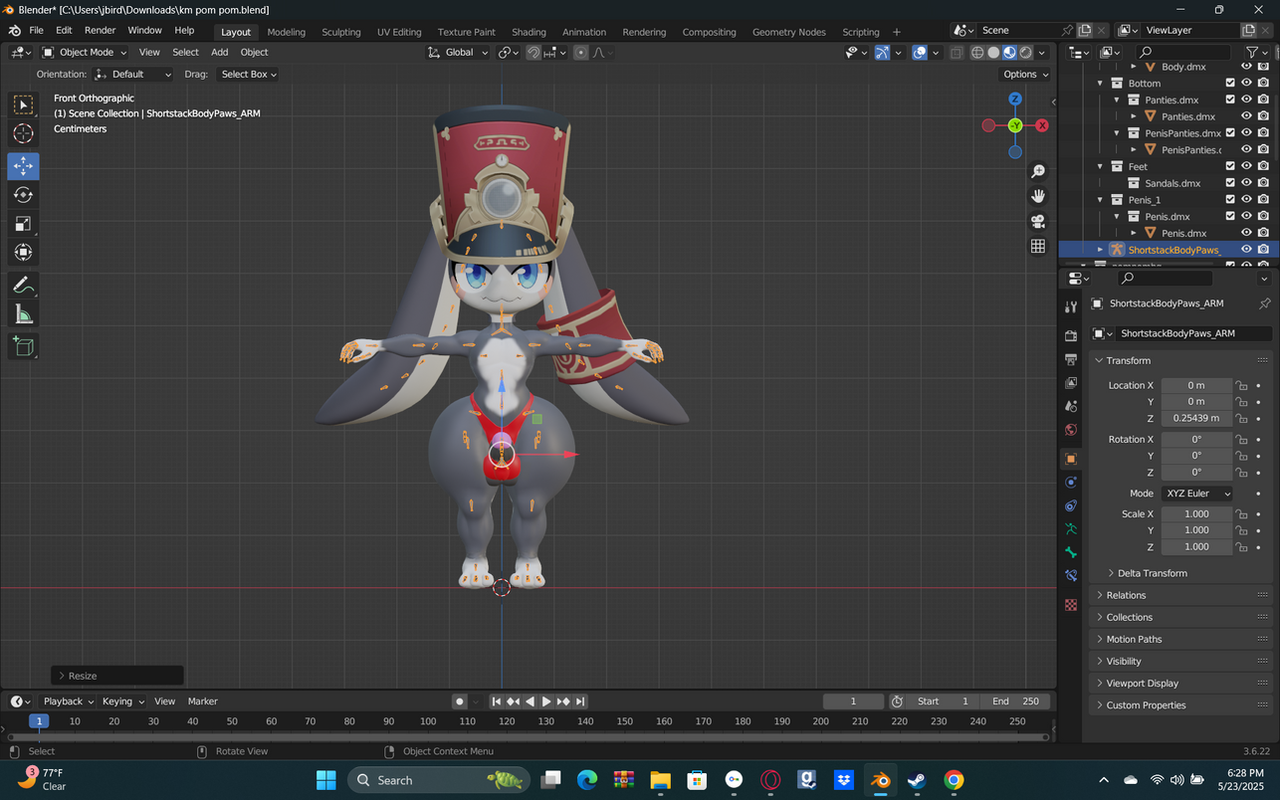Open the Bone properties tab icon
Viewport: 1280px width, 800px height.
point(1071,552)
